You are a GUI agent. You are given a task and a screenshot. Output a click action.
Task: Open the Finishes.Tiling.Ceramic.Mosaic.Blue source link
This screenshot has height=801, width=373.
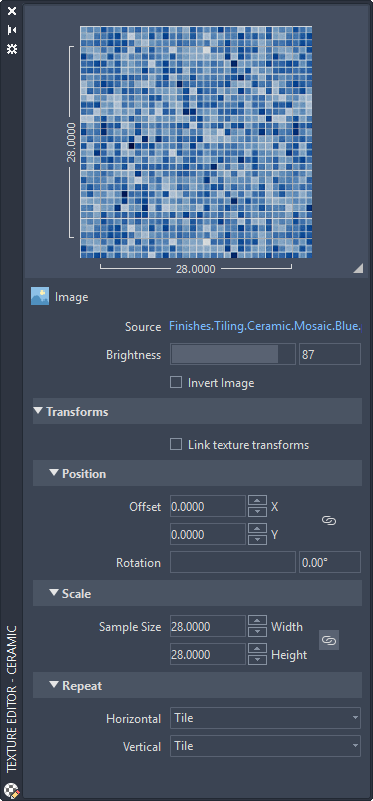[265, 326]
